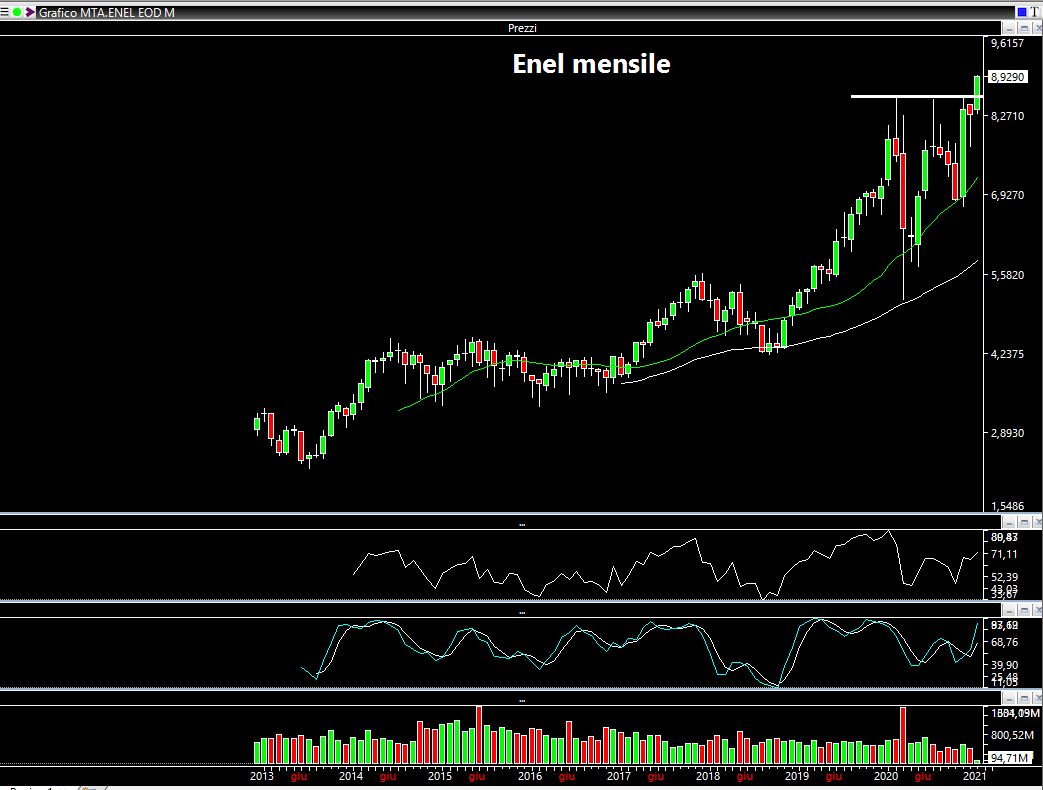Click the 39,90 oscillator scale value
Viewport: 1043px width, 790px height.
1004,665
